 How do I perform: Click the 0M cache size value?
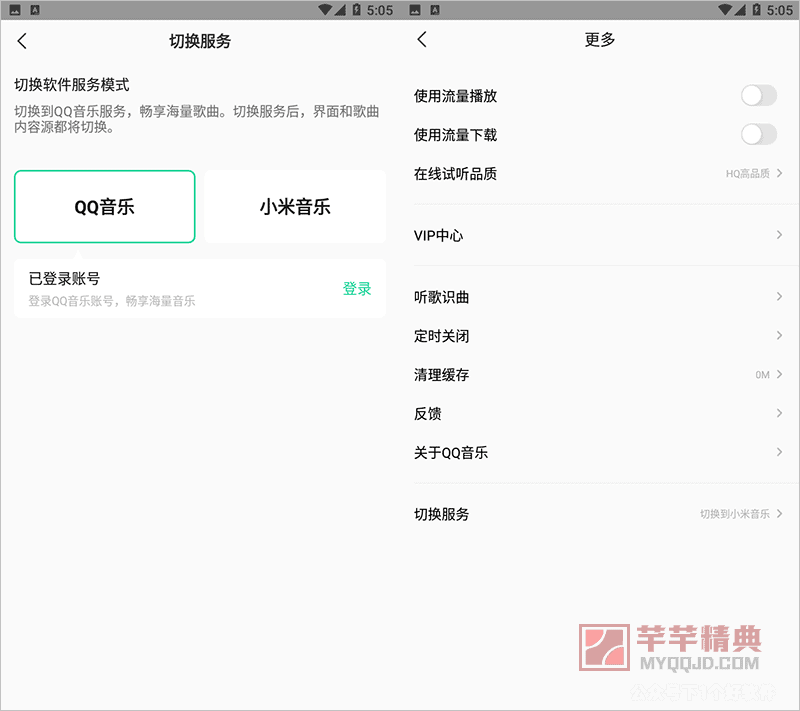[x=762, y=375]
